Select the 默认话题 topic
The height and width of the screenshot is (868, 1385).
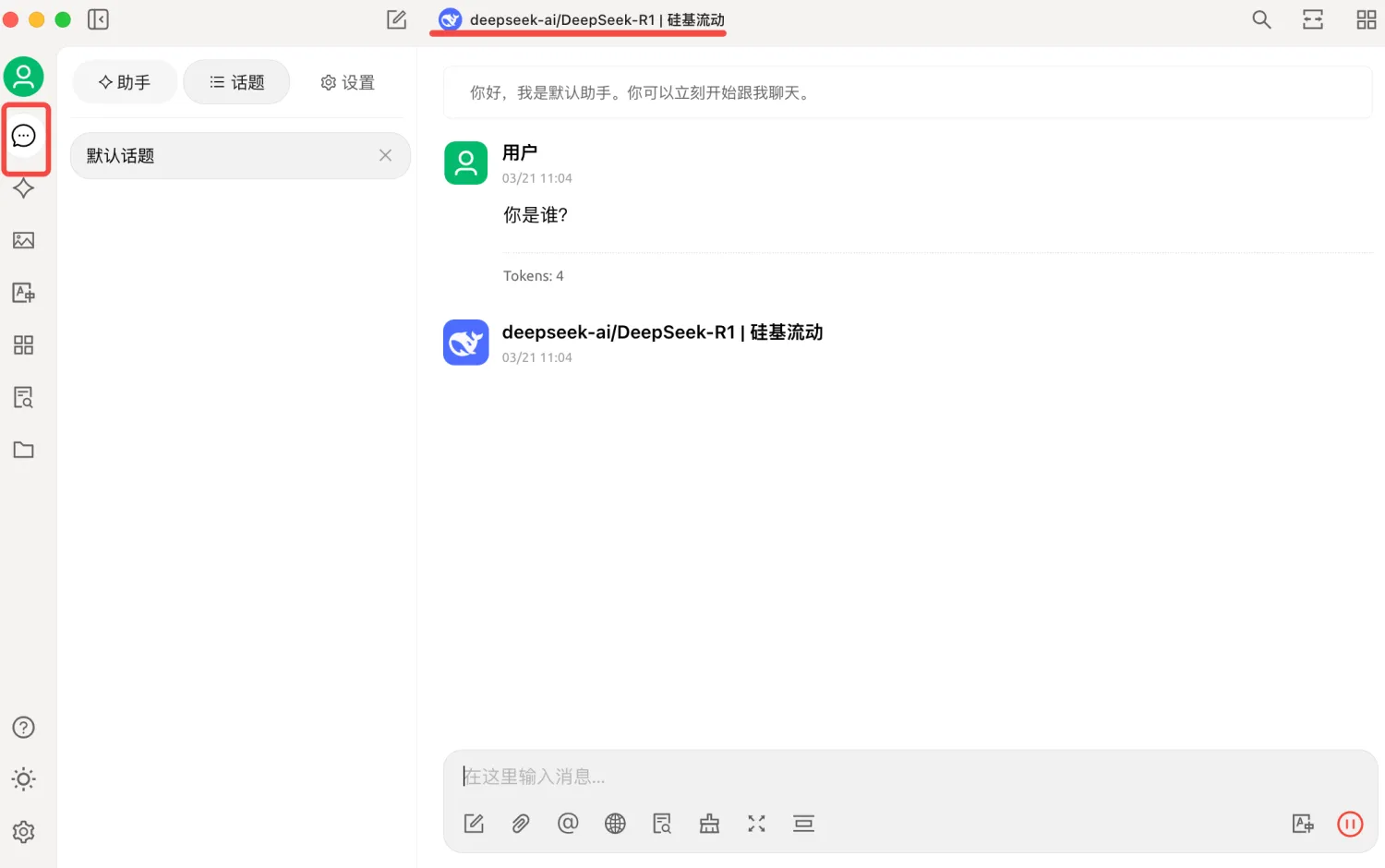[240, 156]
